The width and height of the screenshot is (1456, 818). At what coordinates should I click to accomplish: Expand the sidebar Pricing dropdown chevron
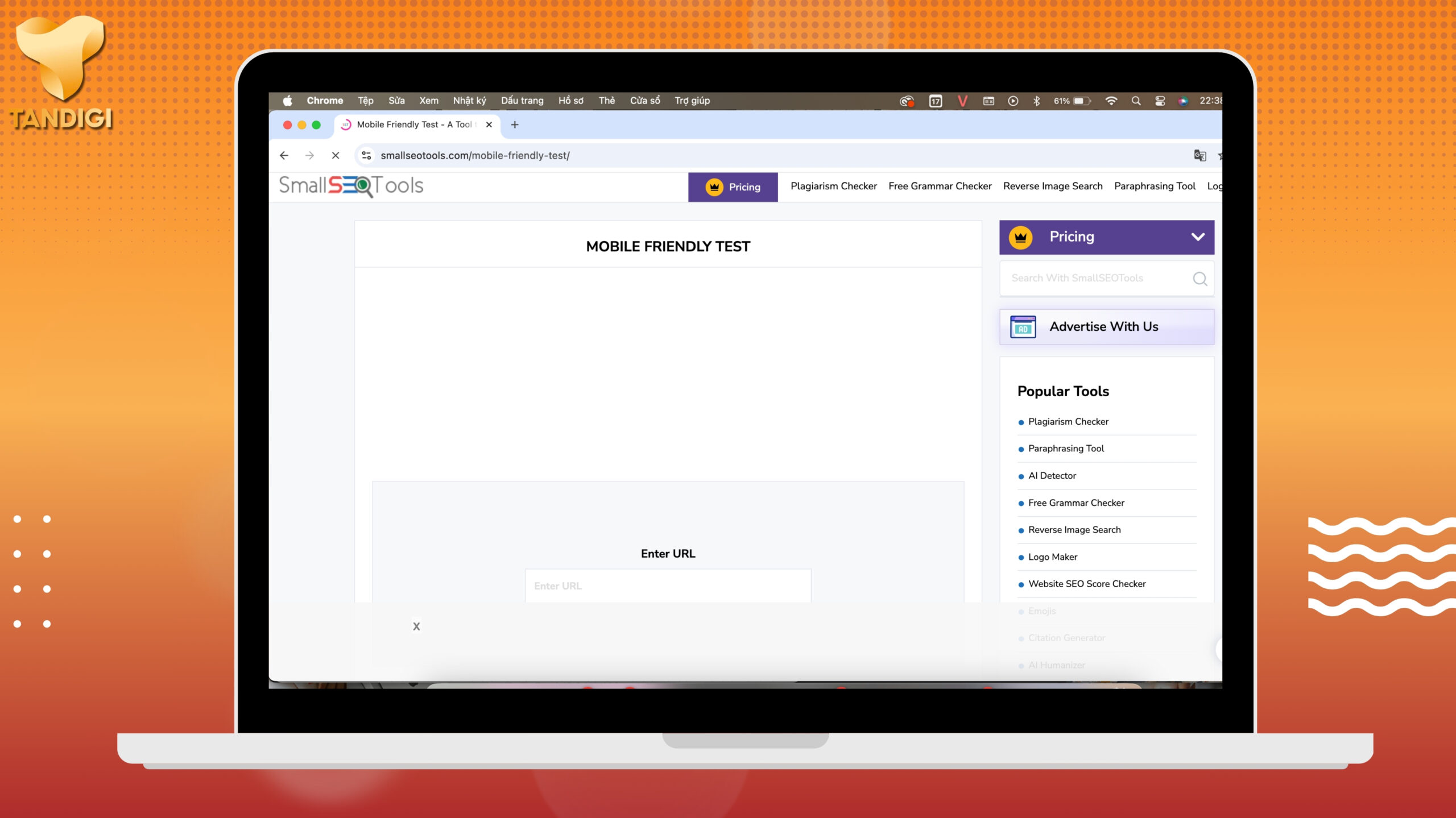[1198, 237]
